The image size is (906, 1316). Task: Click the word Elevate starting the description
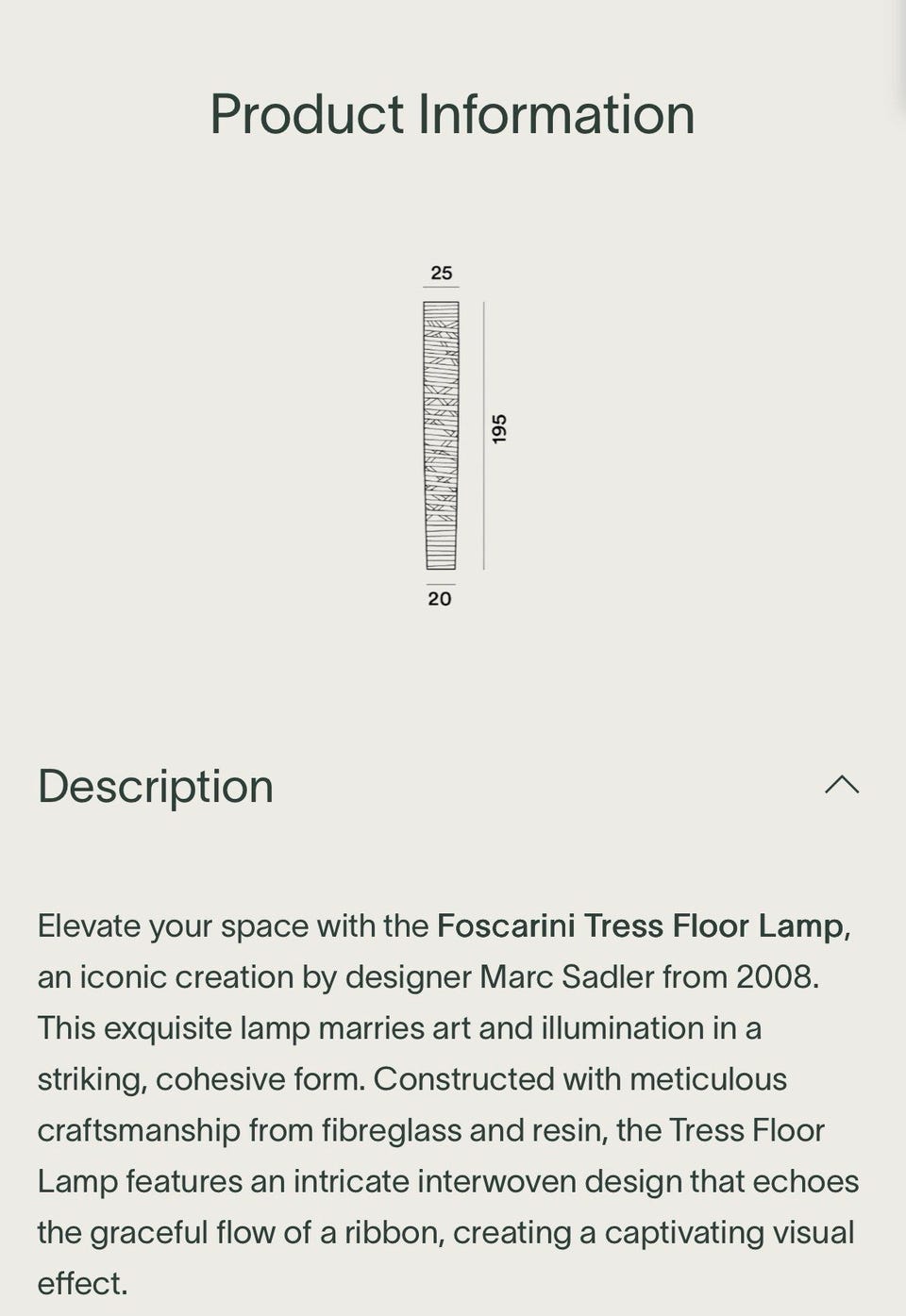[x=89, y=925]
